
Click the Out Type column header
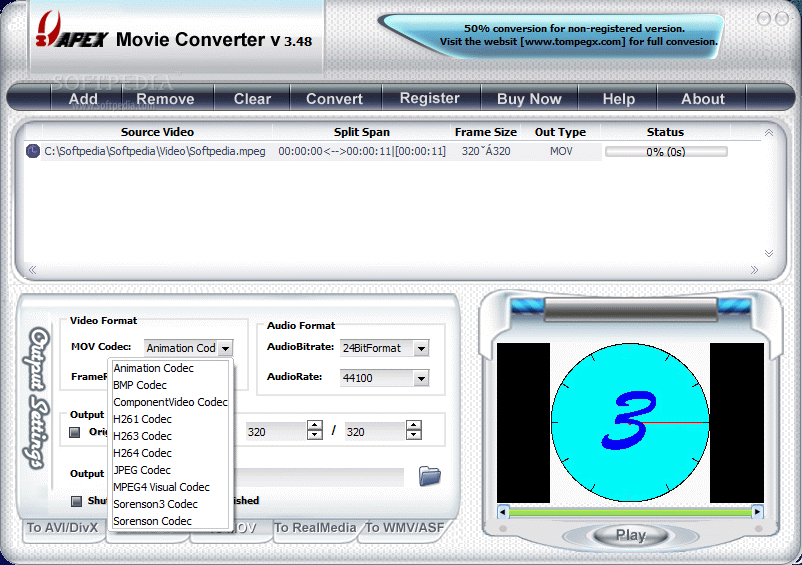click(x=560, y=132)
